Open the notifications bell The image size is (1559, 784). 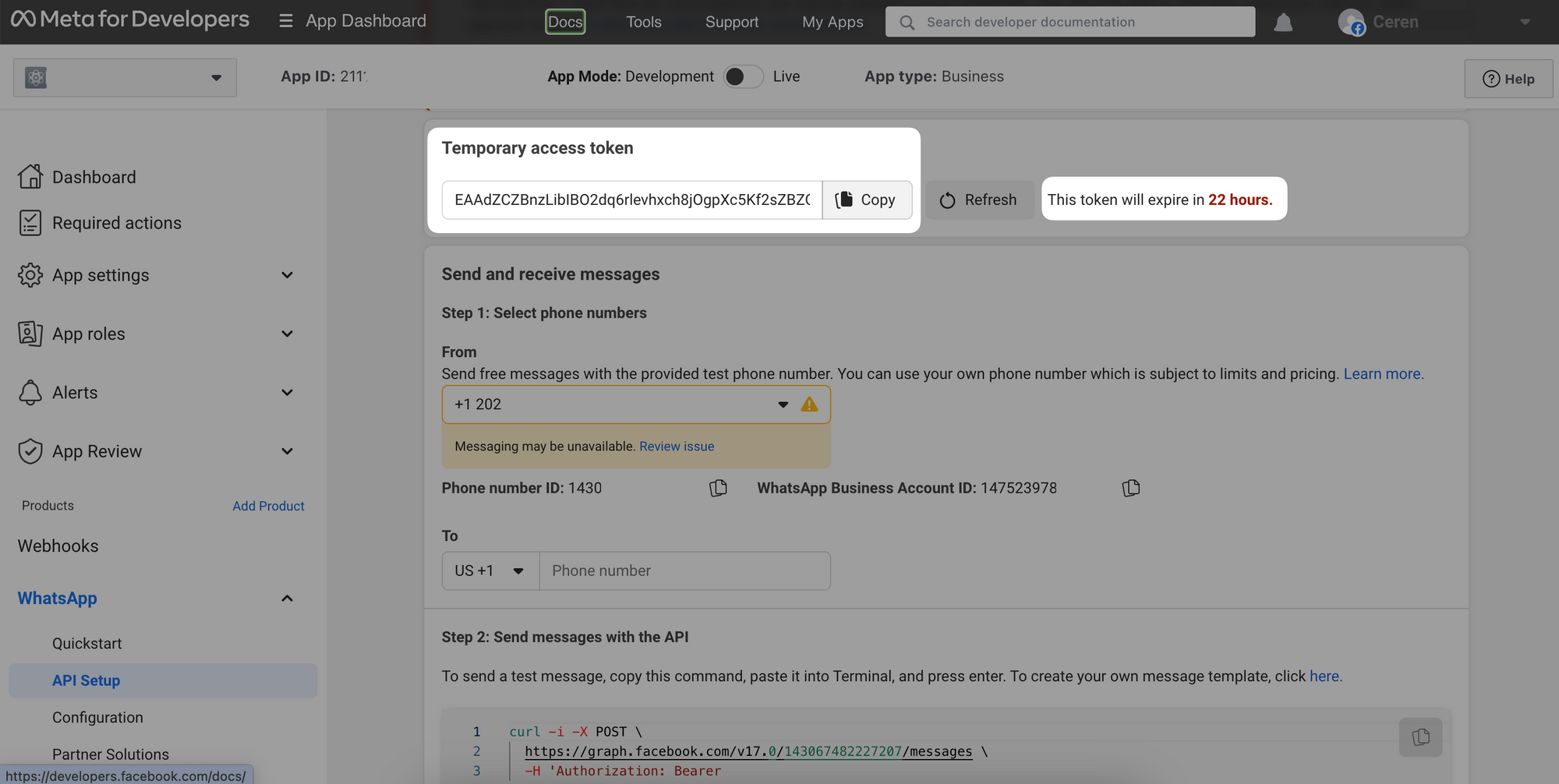(1283, 22)
